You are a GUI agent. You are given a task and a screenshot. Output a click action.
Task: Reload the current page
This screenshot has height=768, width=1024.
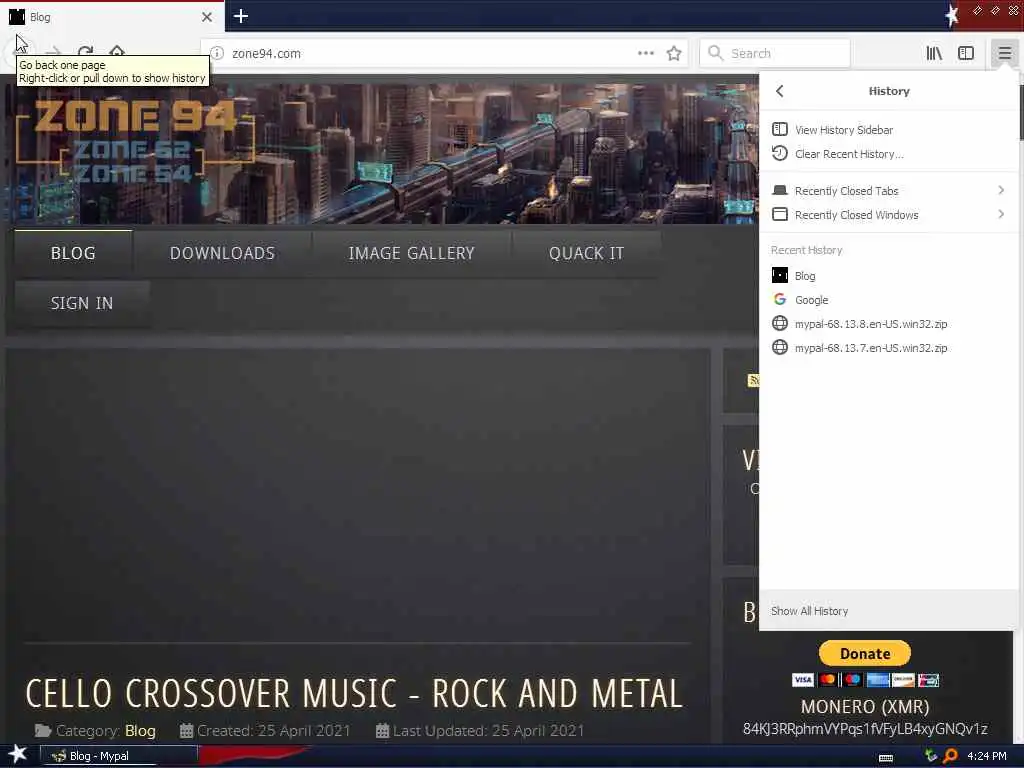coord(85,51)
